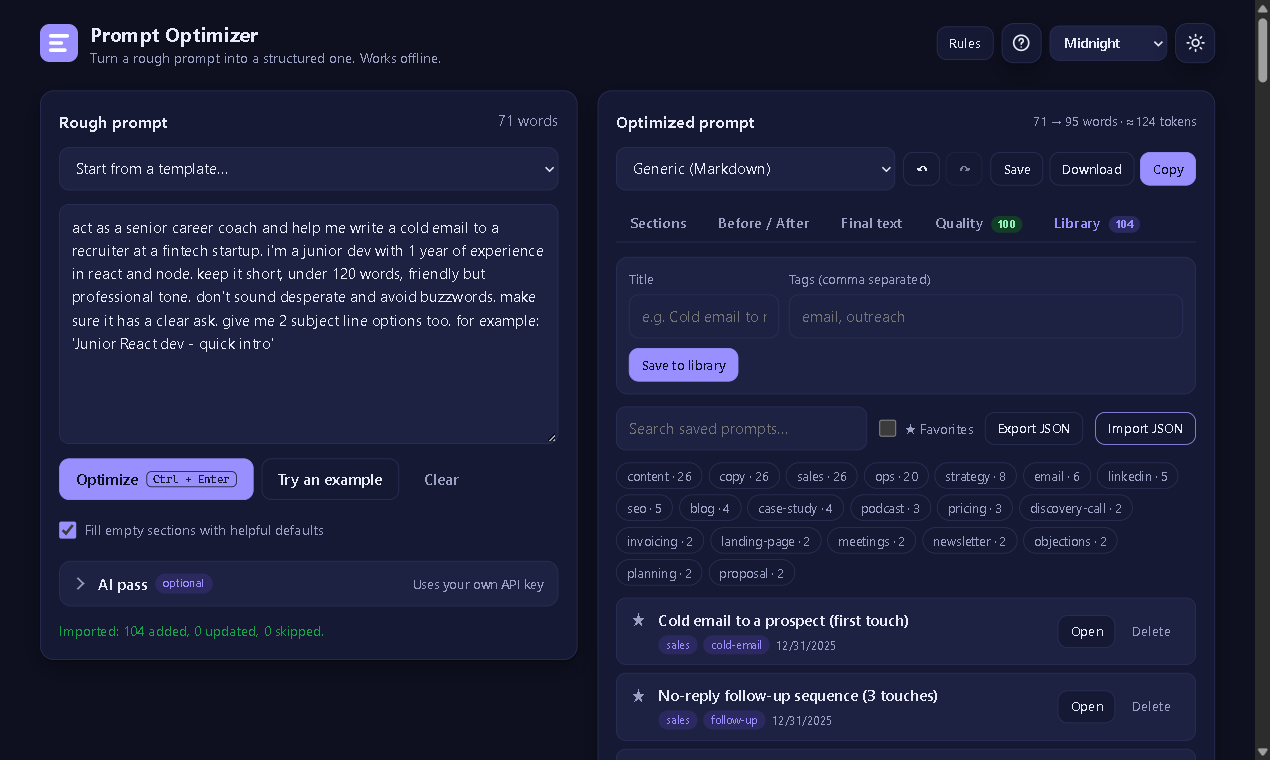Click the Rules button

tap(965, 43)
